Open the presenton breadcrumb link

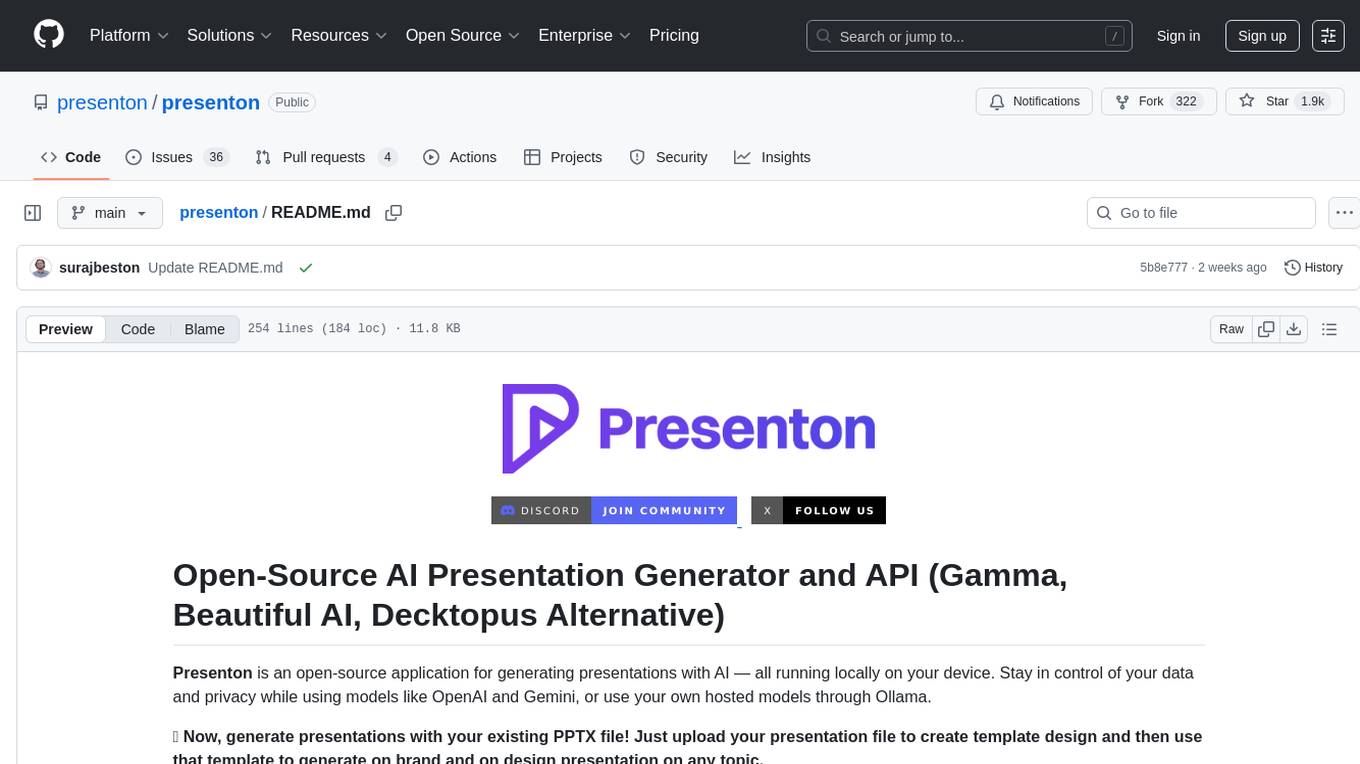click(219, 212)
